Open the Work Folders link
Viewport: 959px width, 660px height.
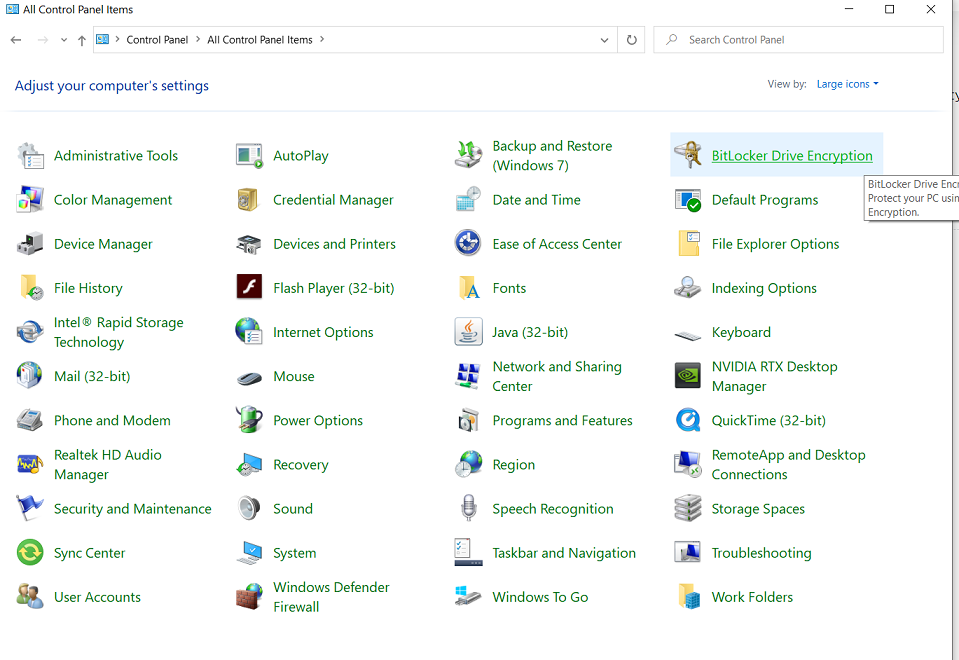(x=752, y=597)
